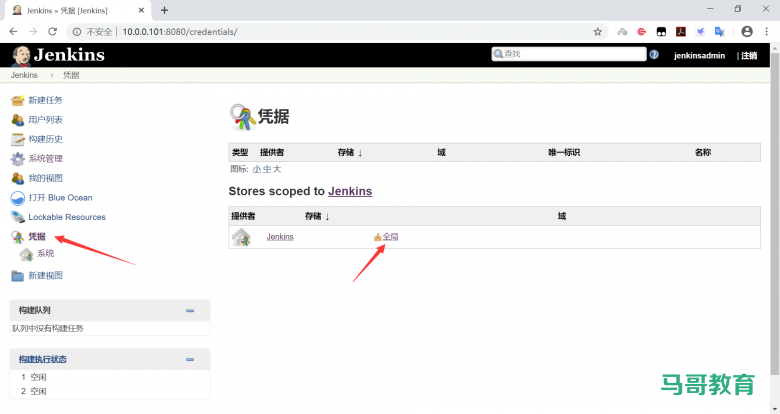Click the browser back arrow

(x=13, y=31)
